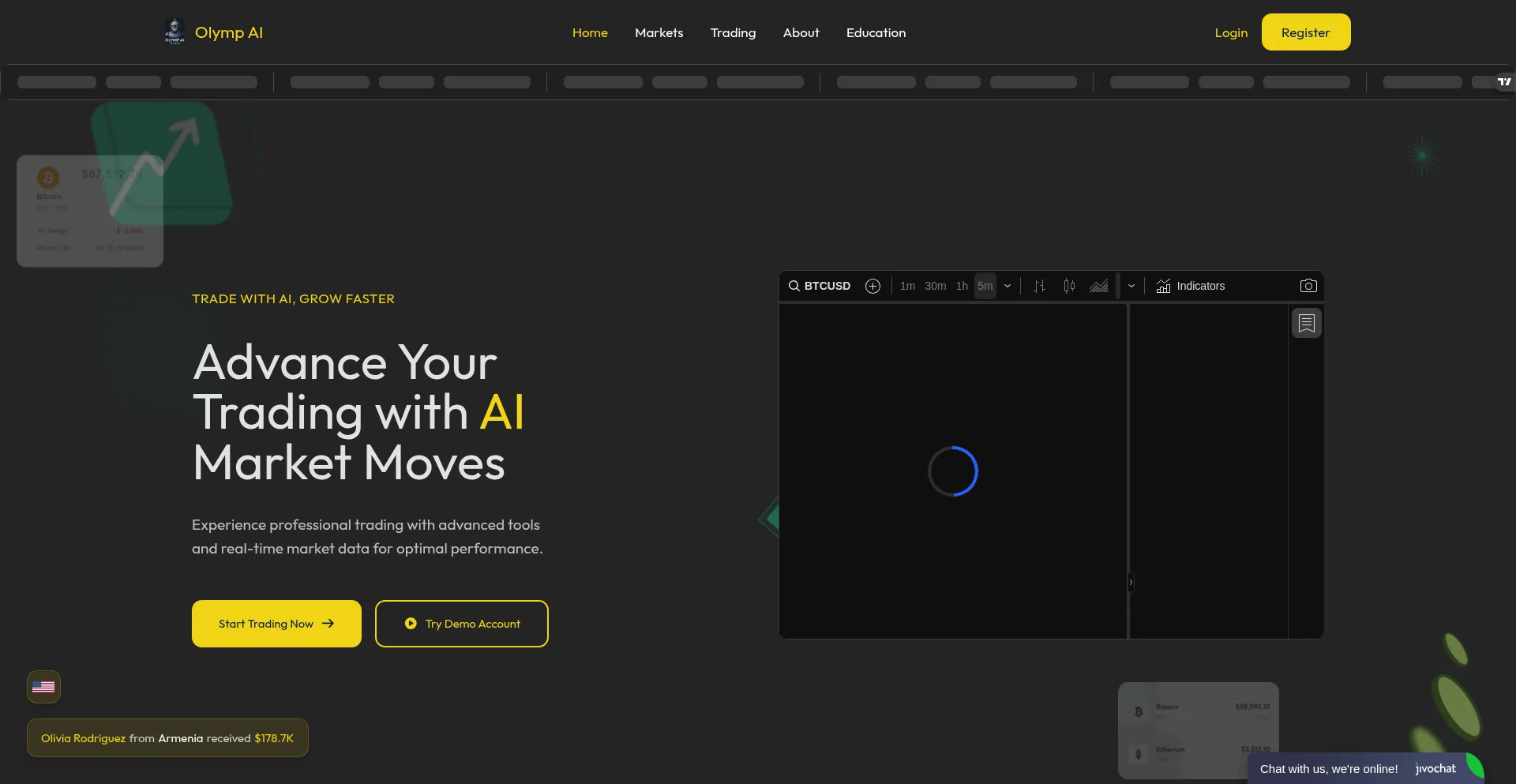Select the Area chart style icon
Screen dimensions: 1516x784
[x=1099, y=286]
